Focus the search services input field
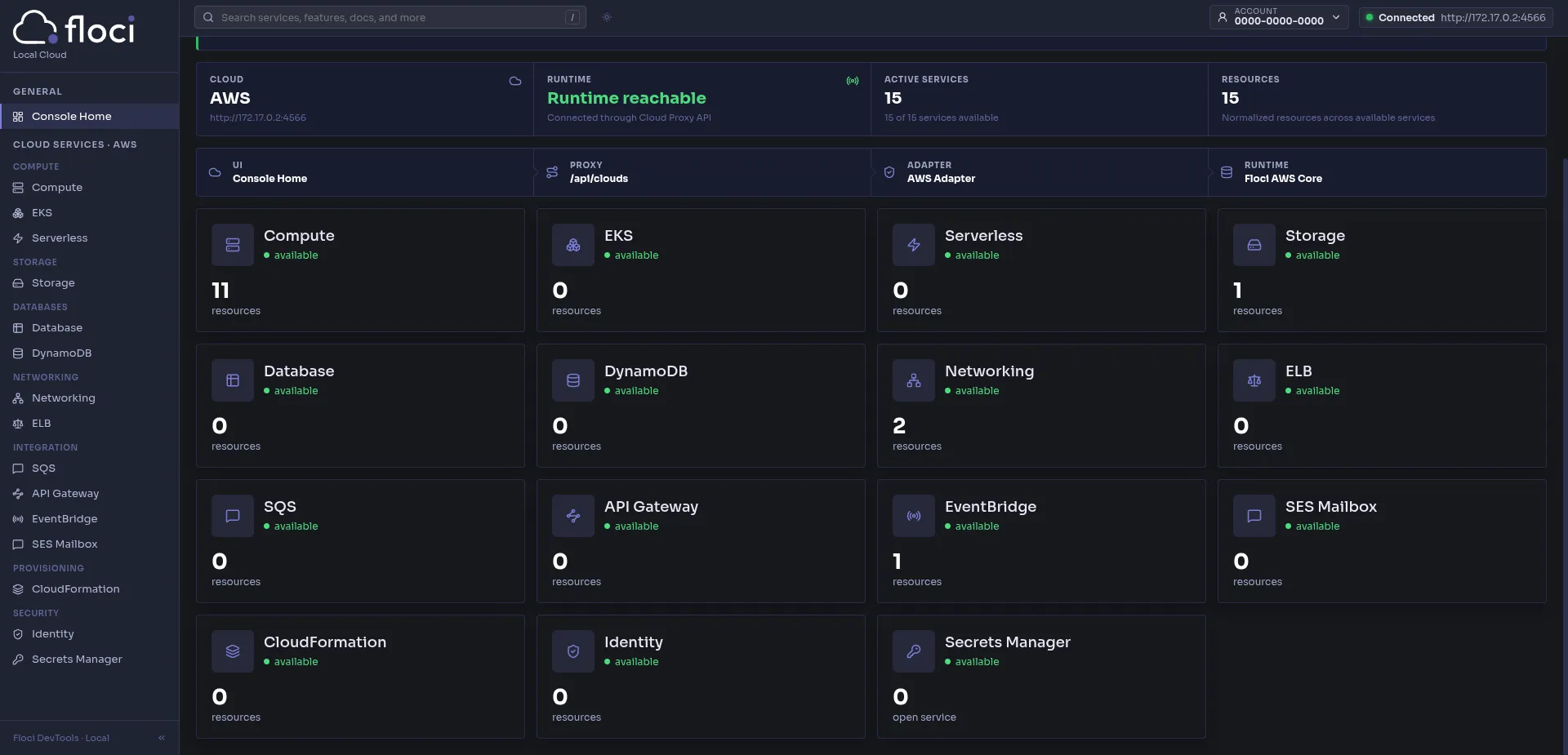1568x755 pixels. (x=390, y=17)
